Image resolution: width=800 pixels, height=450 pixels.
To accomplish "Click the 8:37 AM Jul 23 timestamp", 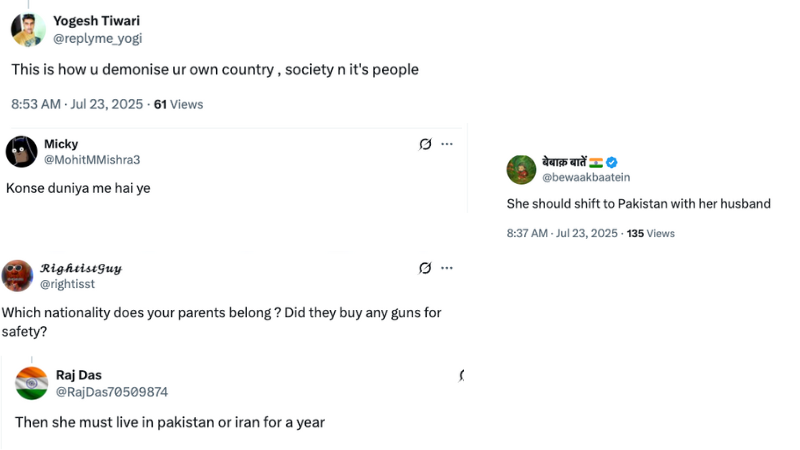I will click(x=562, y=233).
